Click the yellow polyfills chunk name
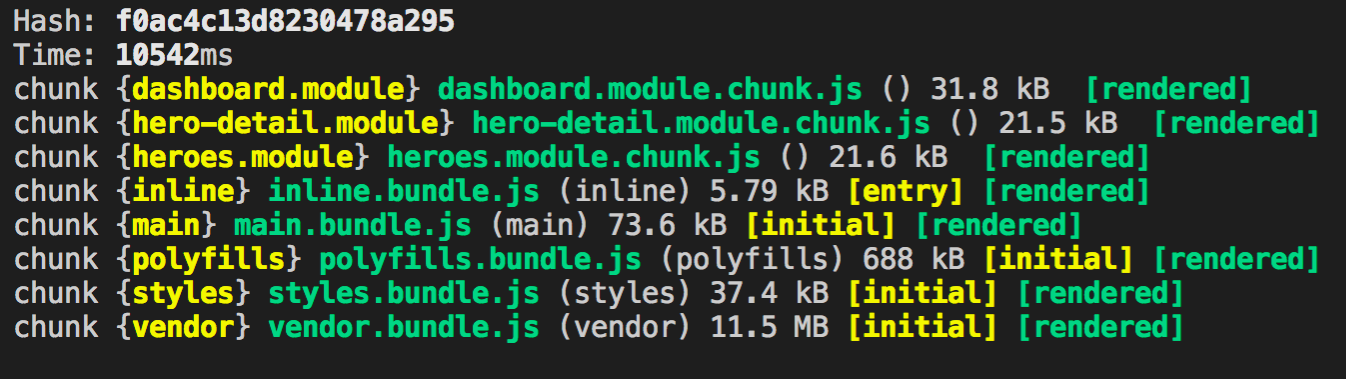This screenshot has height=379, width=1346. click(210, 259)
